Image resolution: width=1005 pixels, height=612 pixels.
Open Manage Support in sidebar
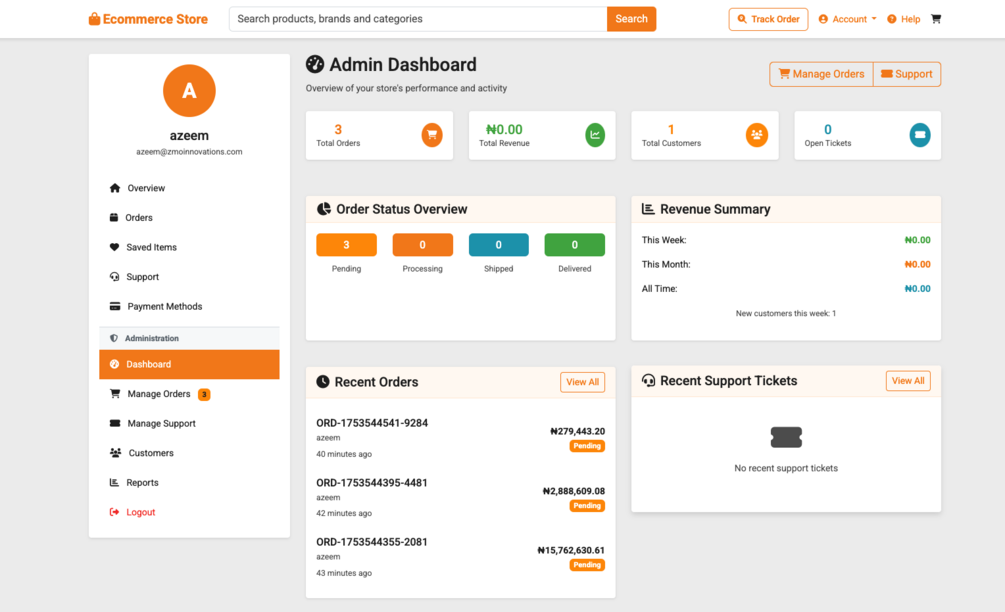pos(189,423)
